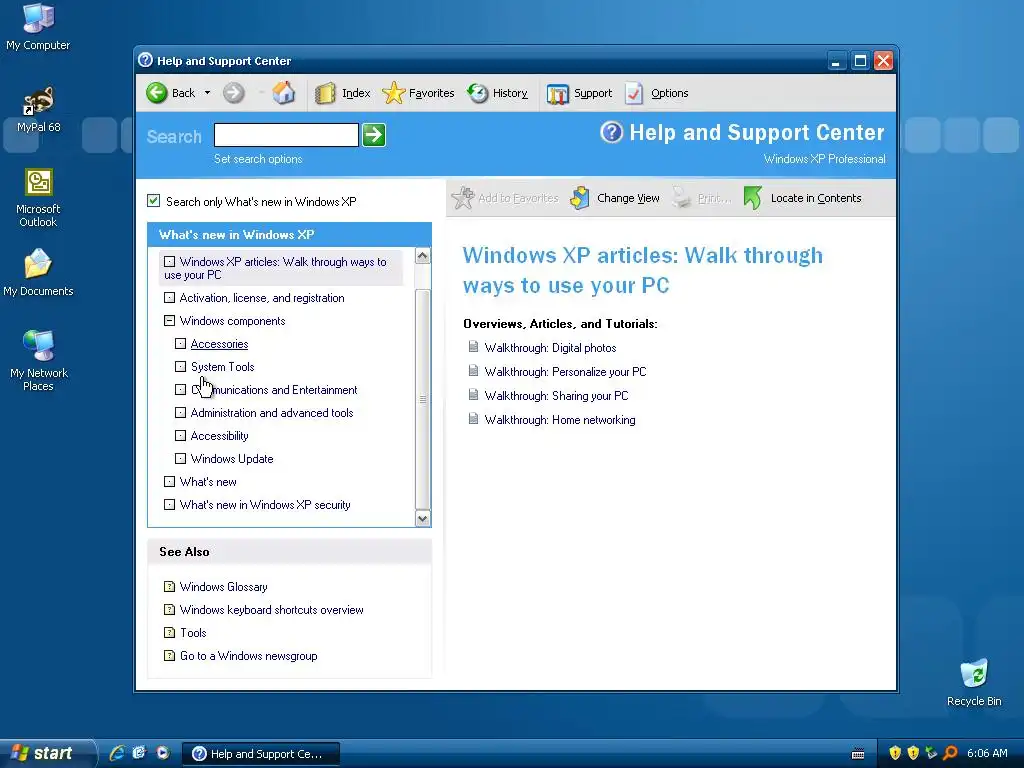This screenshot has height=768, width=1024.
Task: Click the help icon beside Tools
Action: (x=169, y=632)
